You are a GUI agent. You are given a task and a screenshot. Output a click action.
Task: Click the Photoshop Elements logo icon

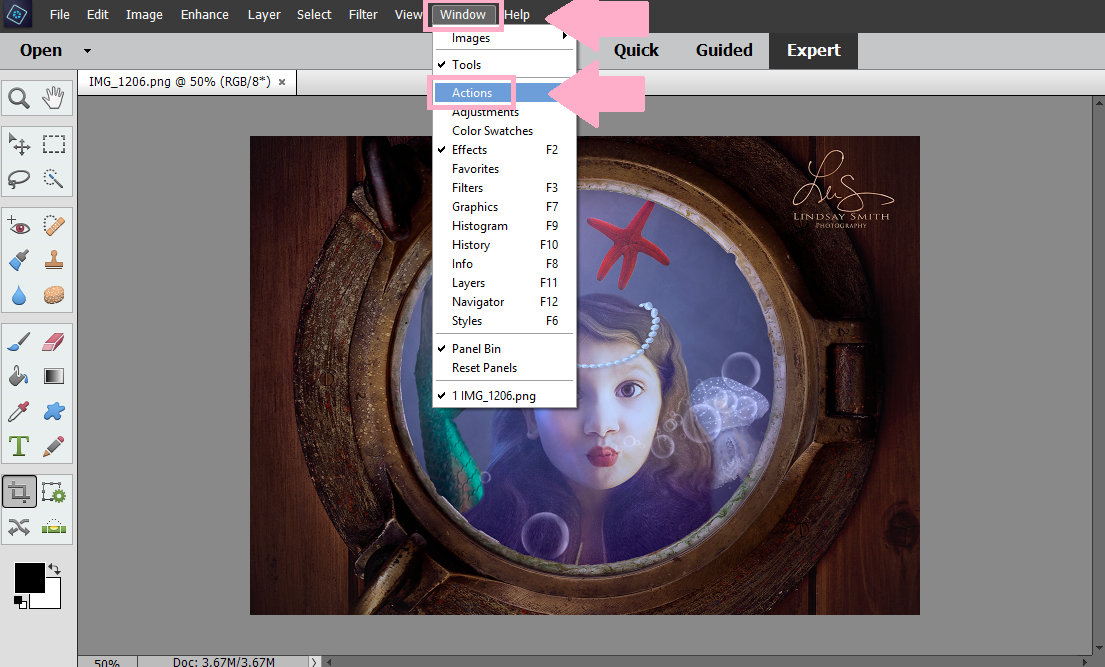(17, 14)
